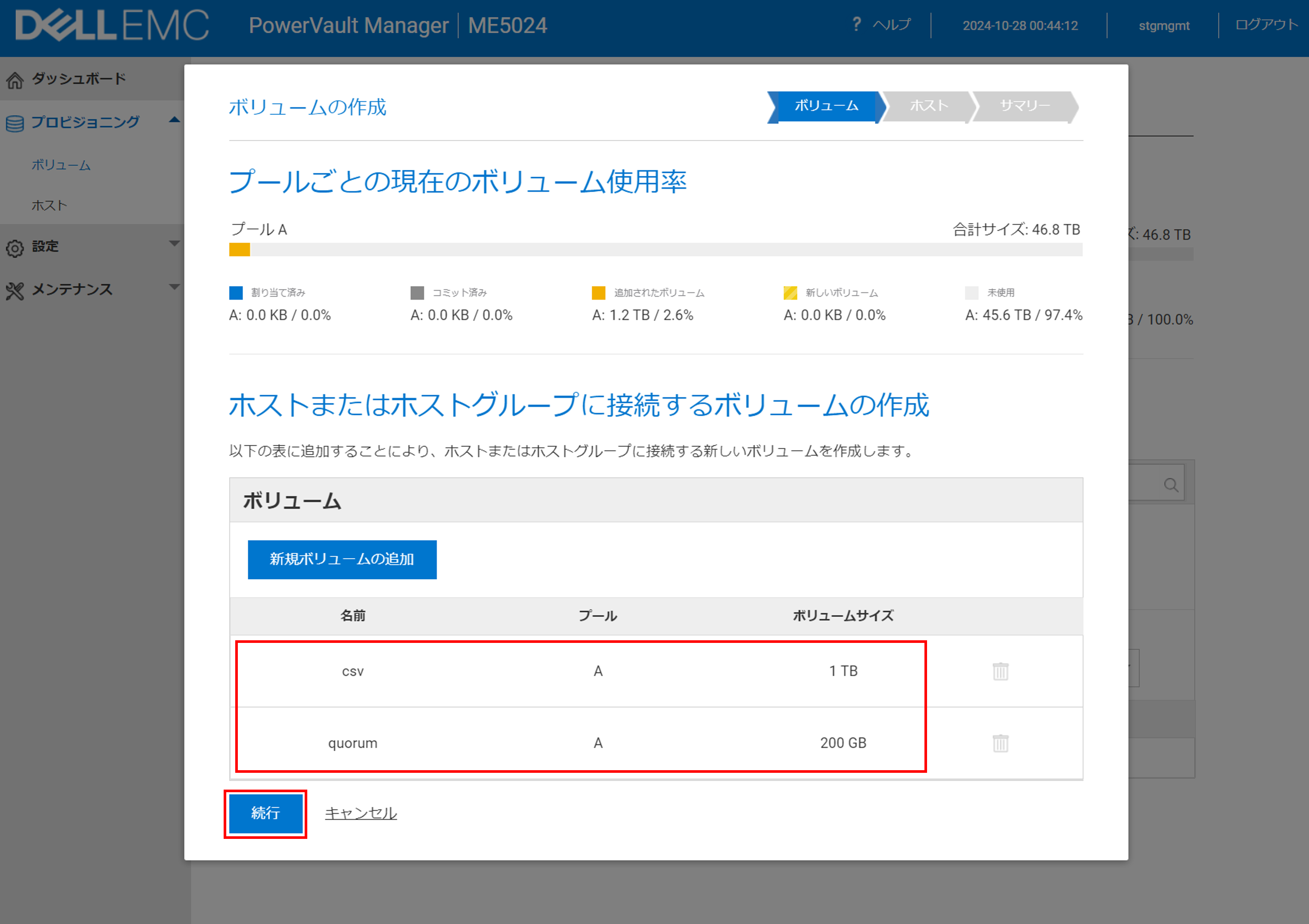Click the orange 追加されたボリューム legend swatch

[598, 293]
